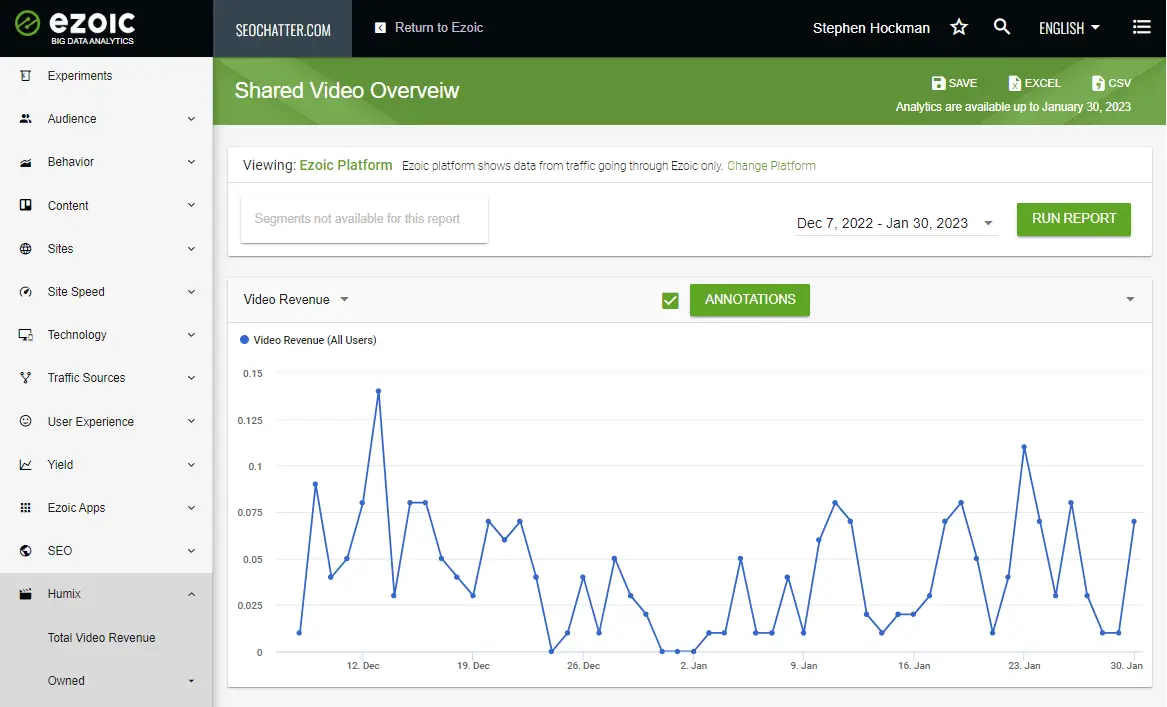
Task: Click the Traffic Sources branch icon
Action: (25, 378)
